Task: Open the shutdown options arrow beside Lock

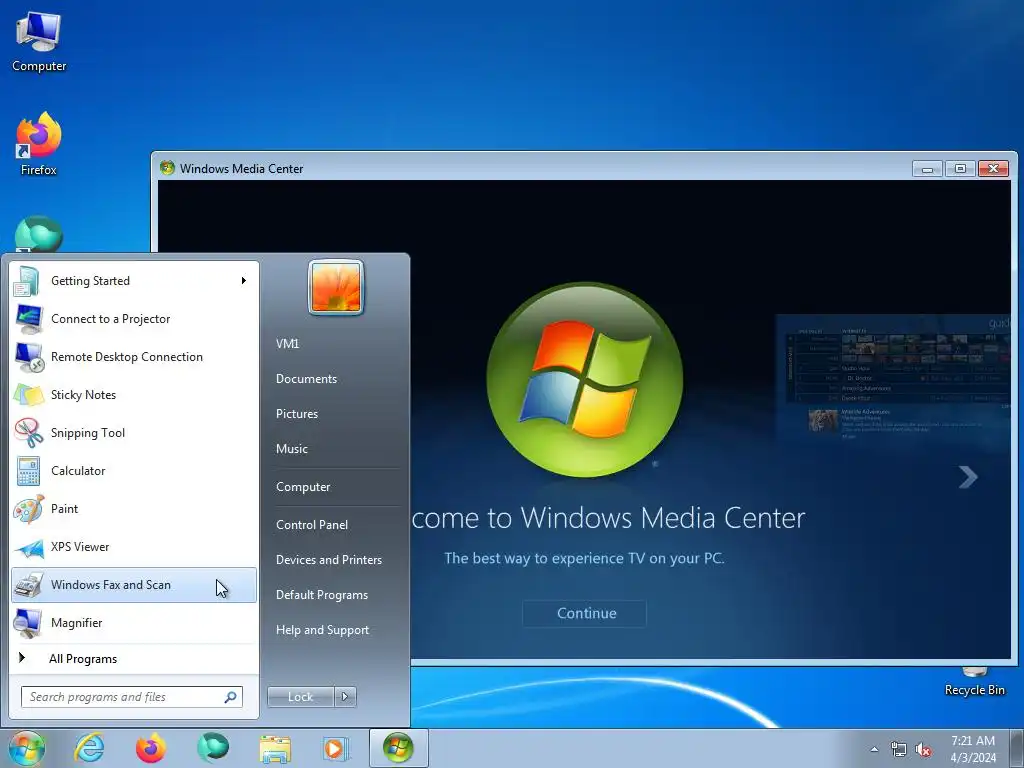Action: pos(345,697)
